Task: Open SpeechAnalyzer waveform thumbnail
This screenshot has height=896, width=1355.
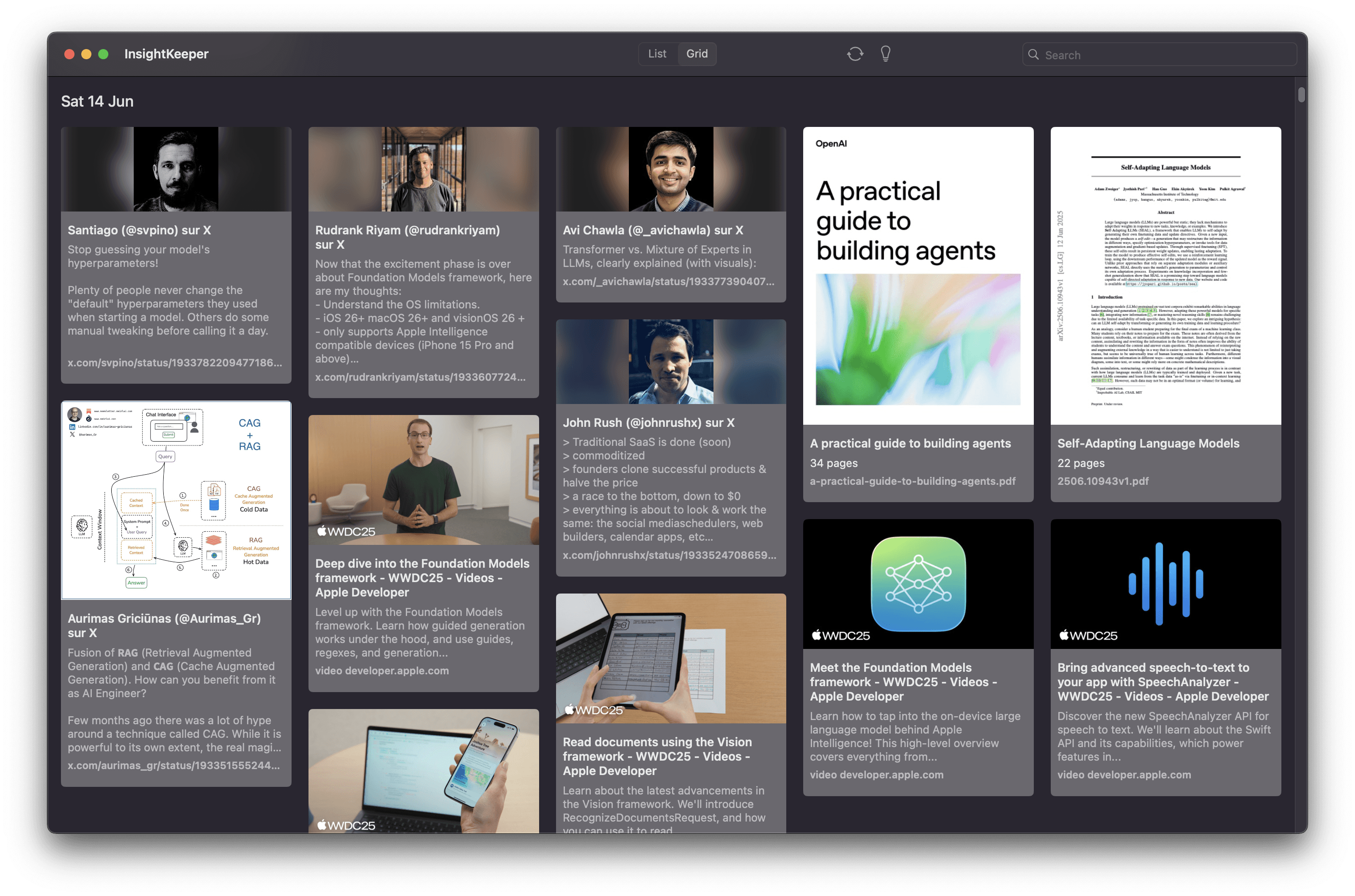Action: (x=1165, y=583)
